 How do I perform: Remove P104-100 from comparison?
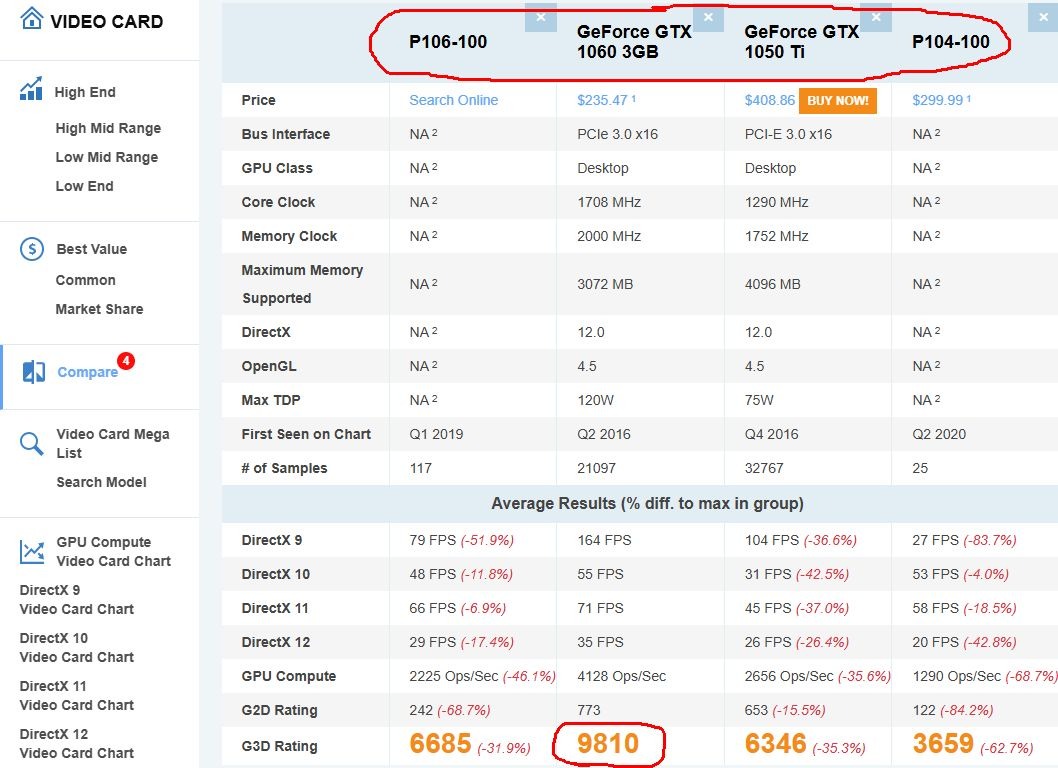pos(1043,17)
